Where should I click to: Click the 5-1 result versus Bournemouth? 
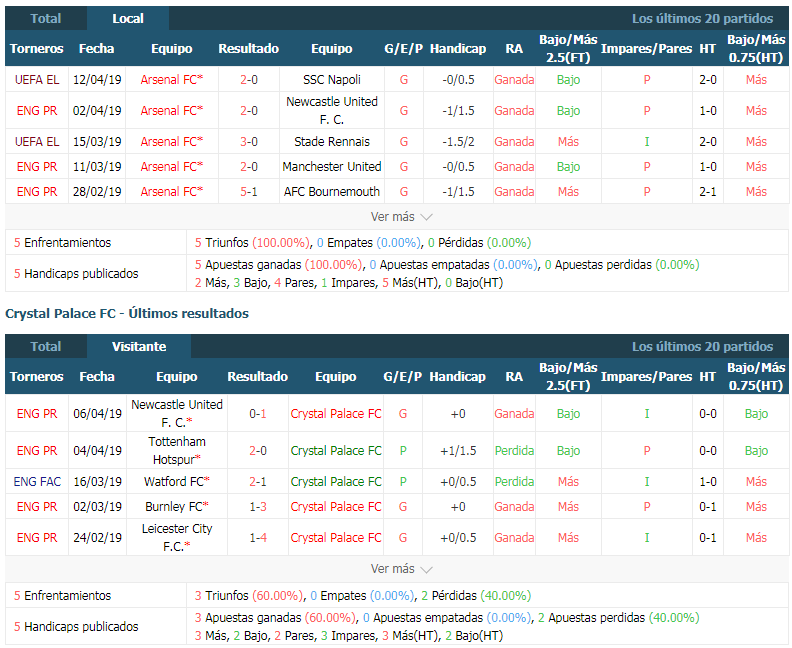click(249, 192)
